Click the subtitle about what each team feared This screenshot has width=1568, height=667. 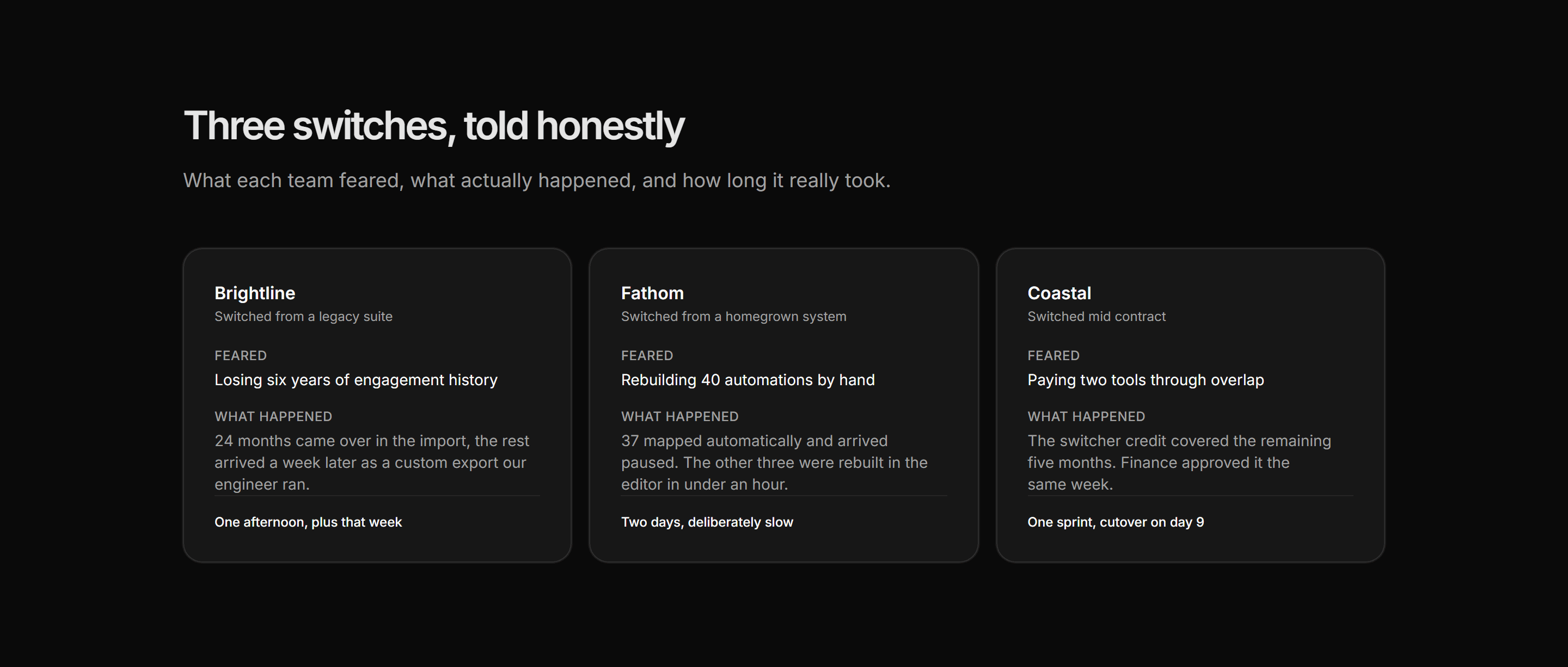pyautogui.click(x=537, y=181)
